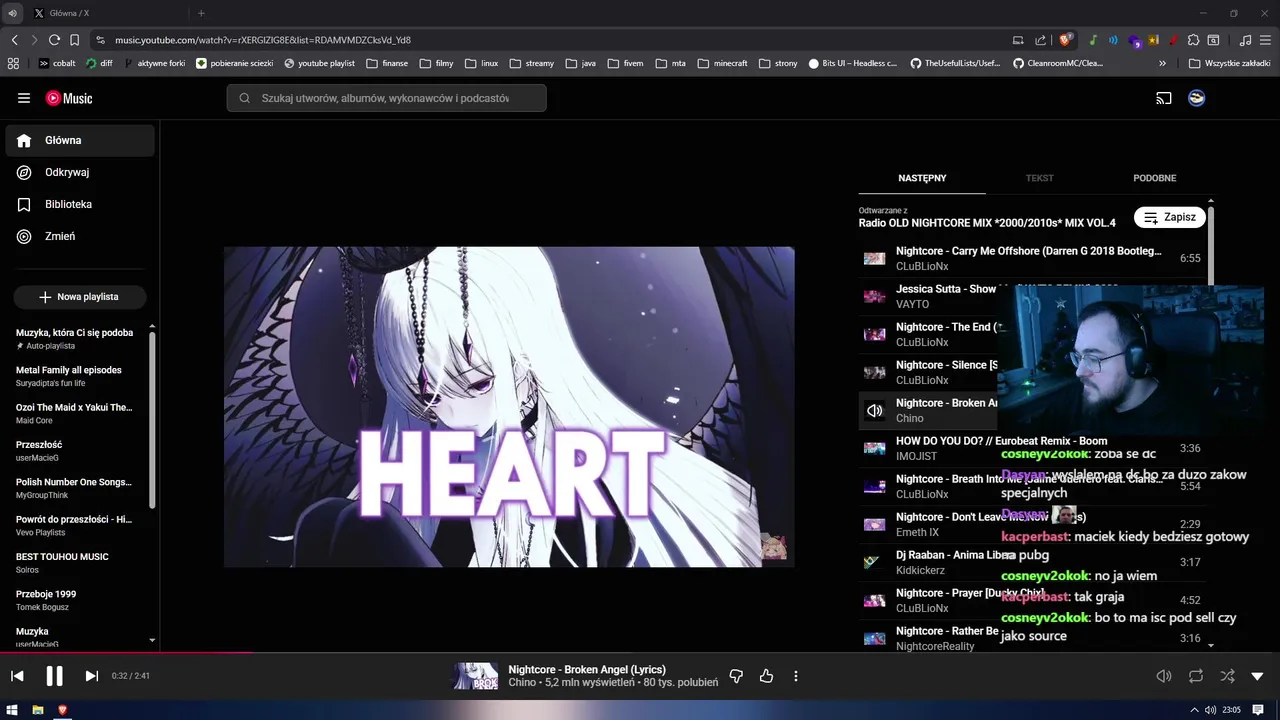Select Nightcore - Silence in queue
The width and height of the screenshot is (1280, 720).
coord(1032,372)
